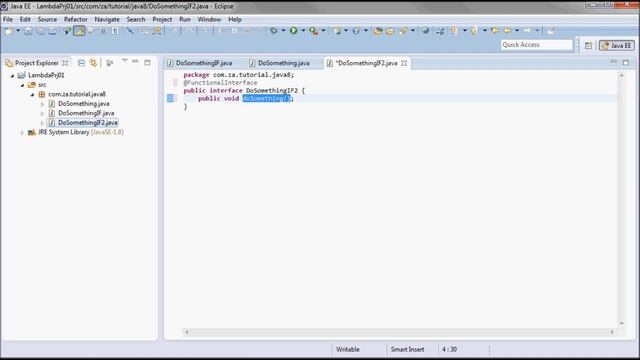Minimize the editor area
Viewport: 640px width, 360px height.
[x=613, y=62]
